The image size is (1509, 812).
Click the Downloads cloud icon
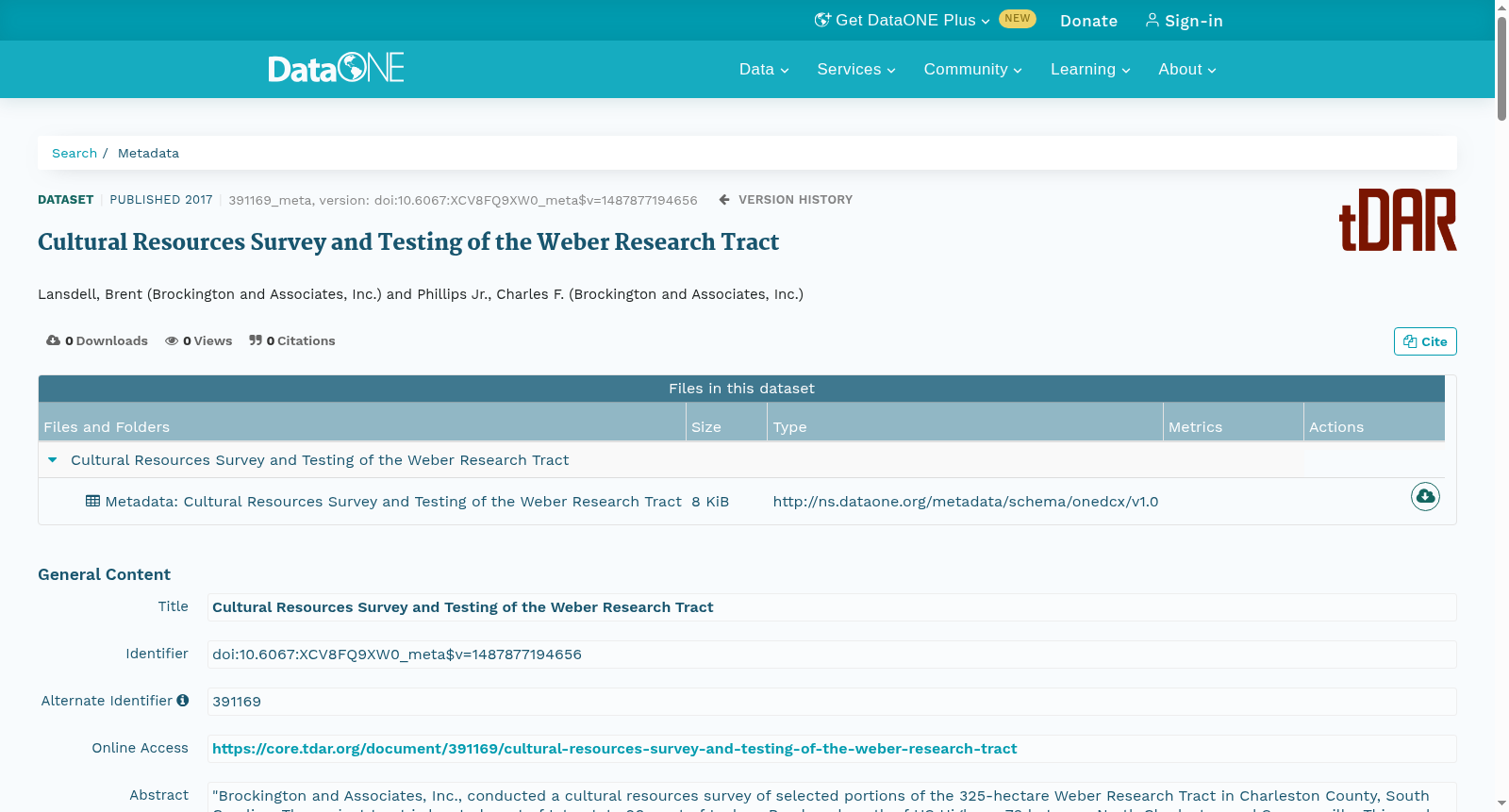click(54, 340)
